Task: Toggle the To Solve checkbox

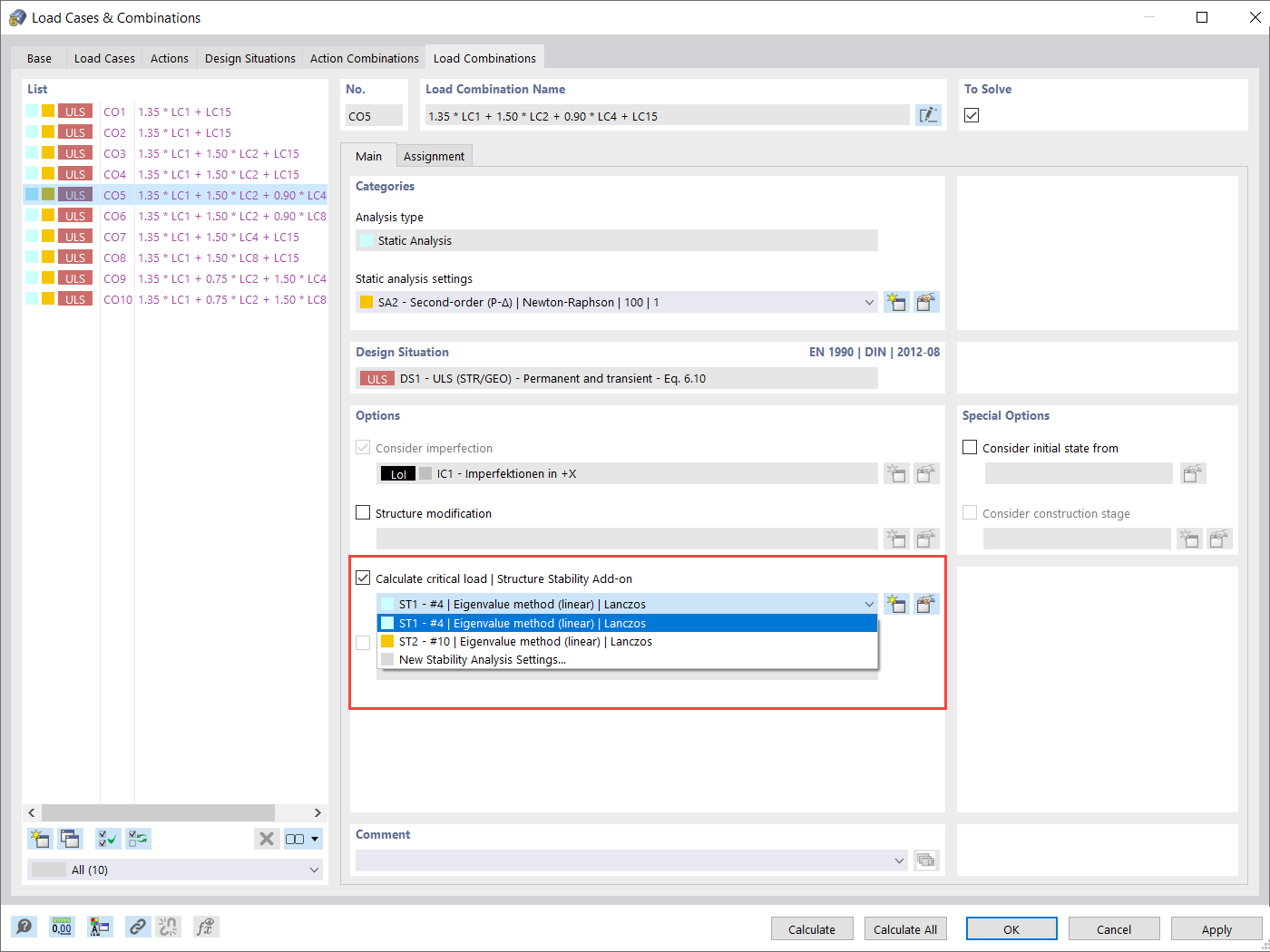Action: click(x=971, y=115)
